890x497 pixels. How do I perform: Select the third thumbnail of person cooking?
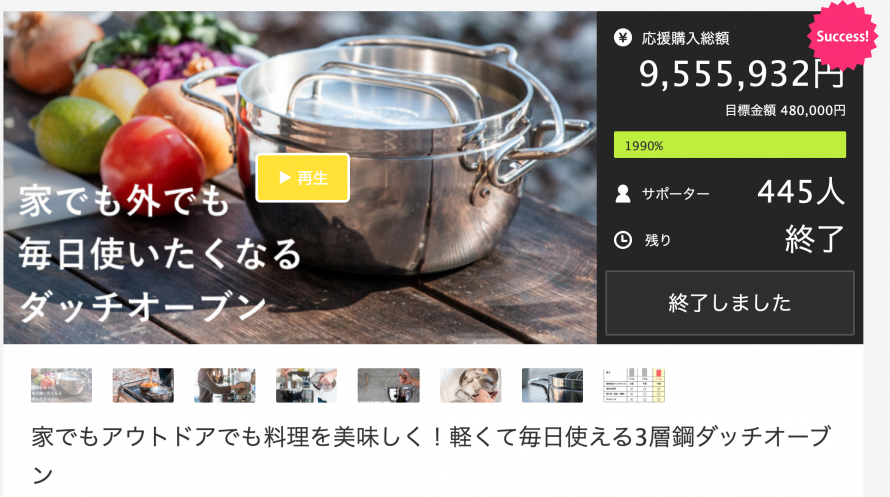[225, 385]
